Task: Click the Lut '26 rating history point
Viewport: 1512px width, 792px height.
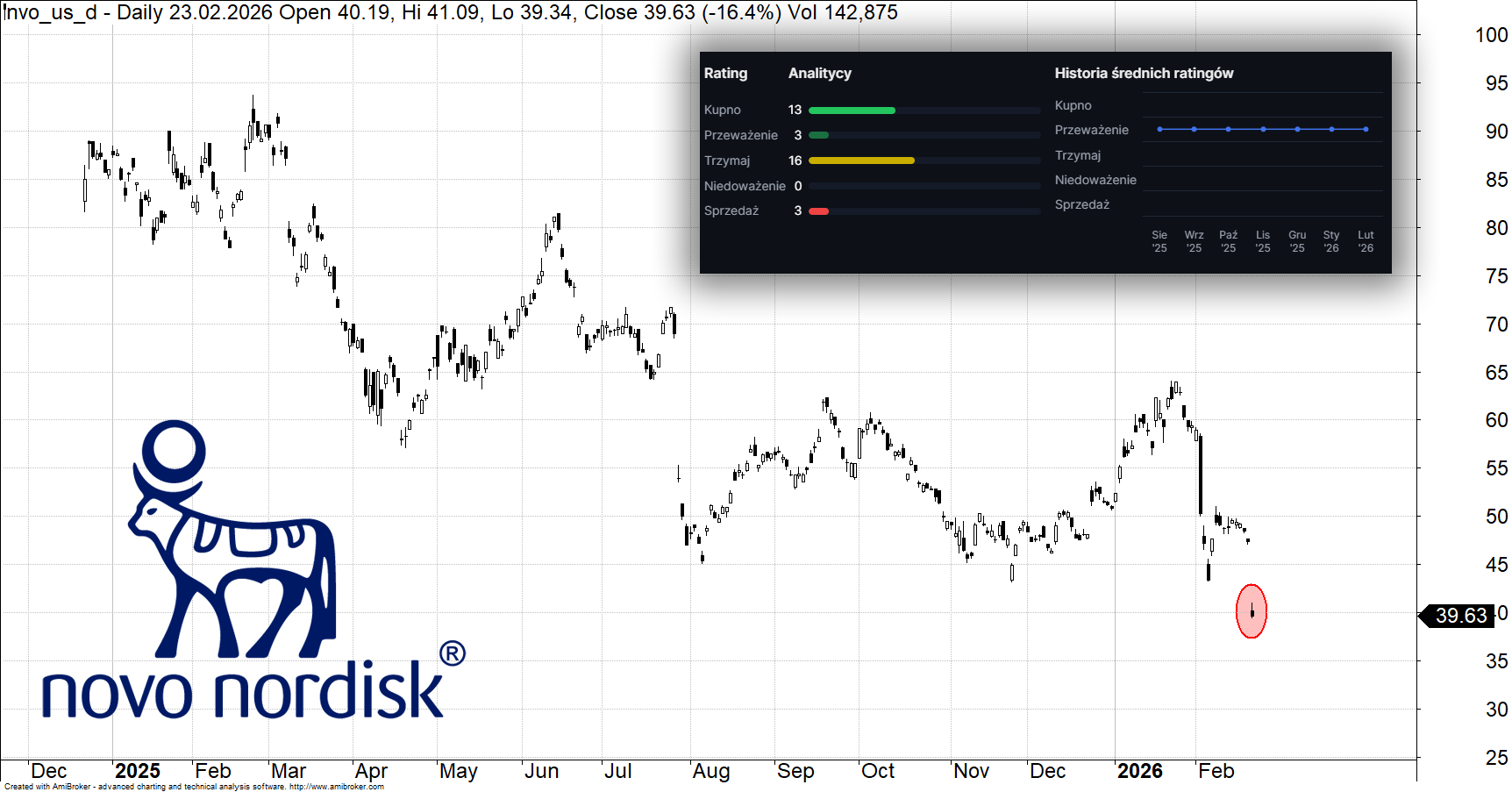Action: coord(1366,129)
